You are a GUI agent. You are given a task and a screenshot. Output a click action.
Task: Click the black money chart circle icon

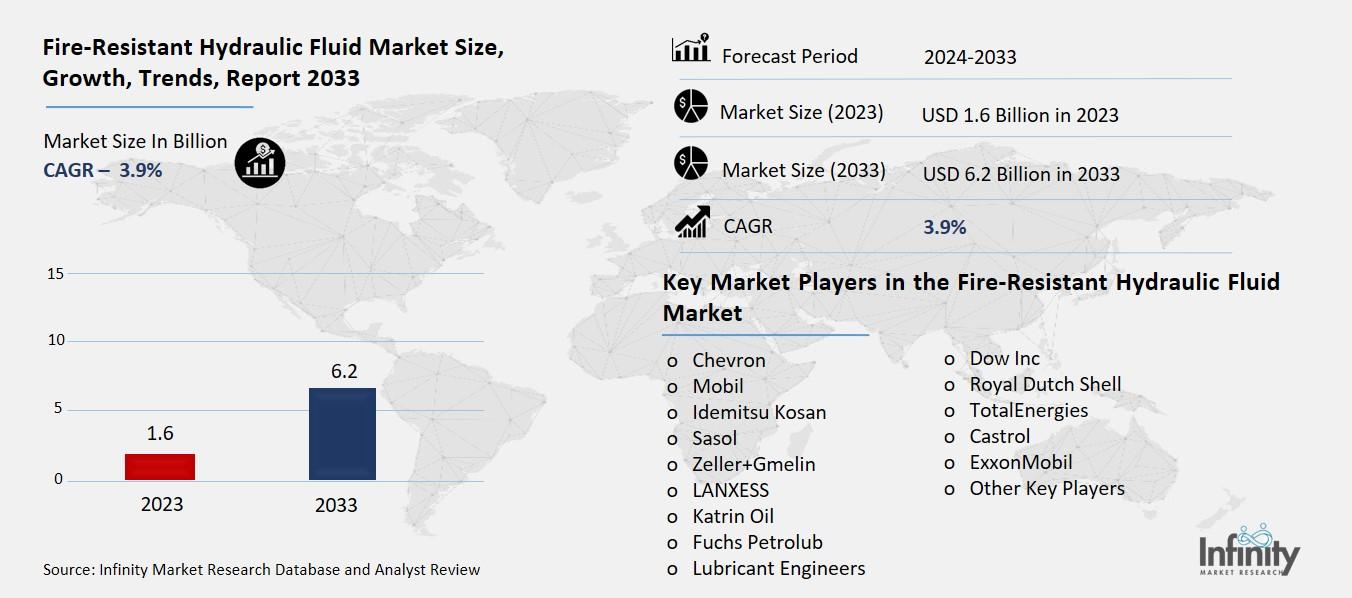pyautogui.click(x=260, y=163)
